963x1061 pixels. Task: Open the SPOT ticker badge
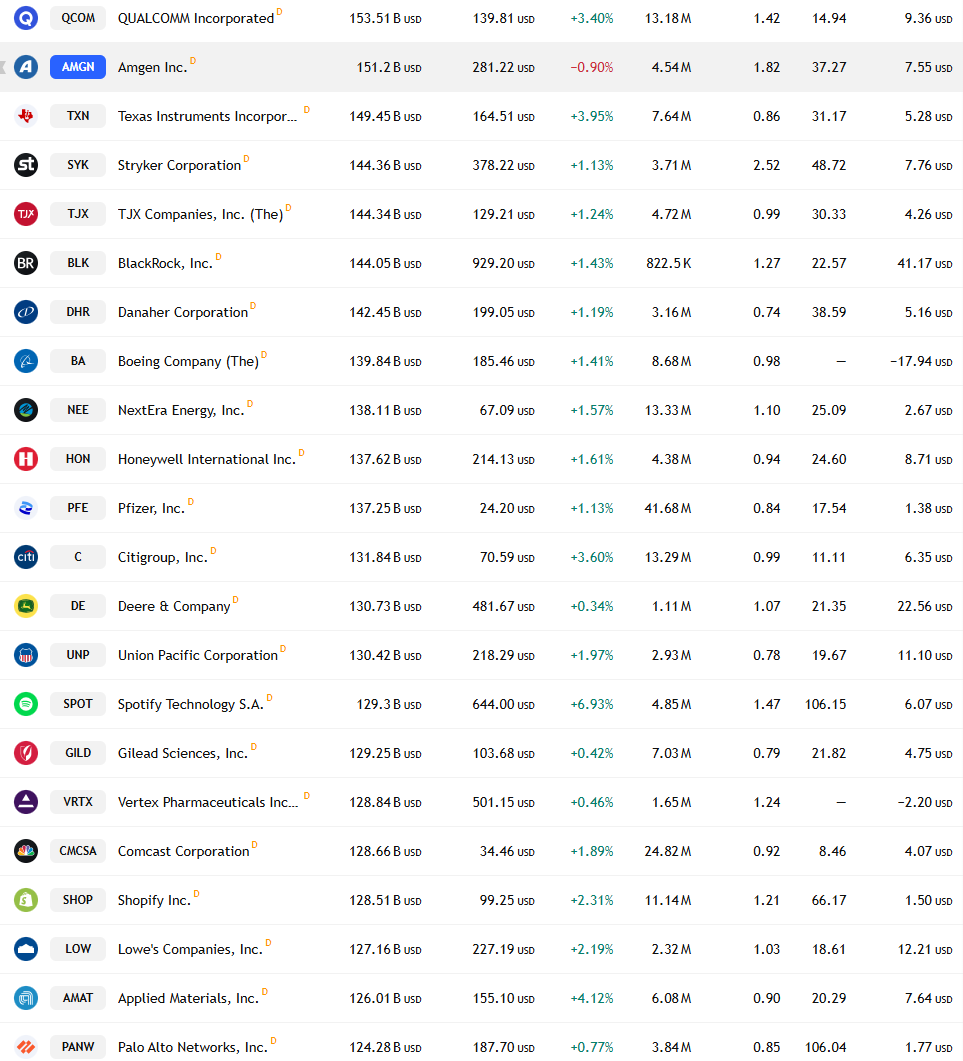coord(78,704)
